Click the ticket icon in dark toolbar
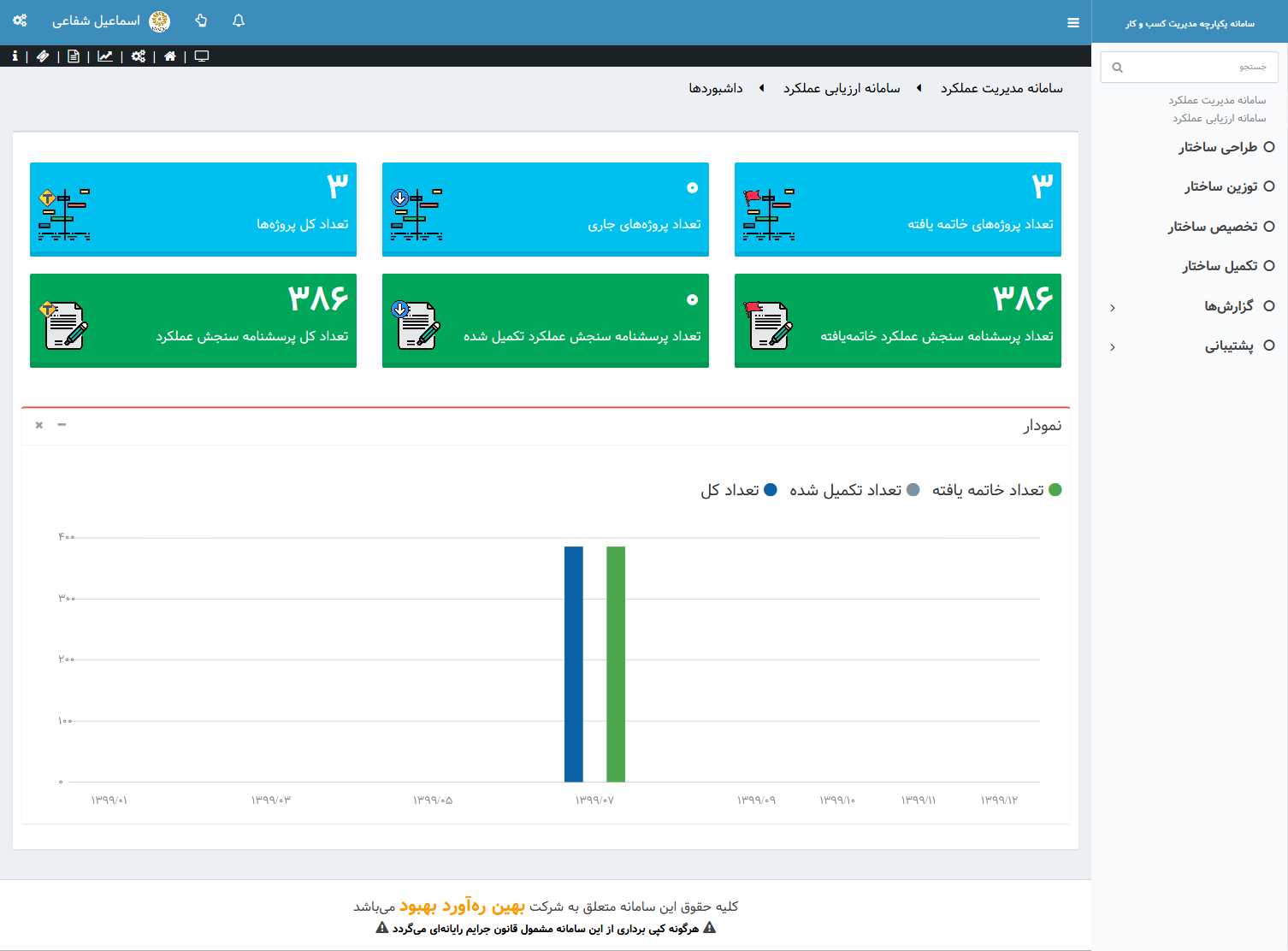 tap(43, 56)
